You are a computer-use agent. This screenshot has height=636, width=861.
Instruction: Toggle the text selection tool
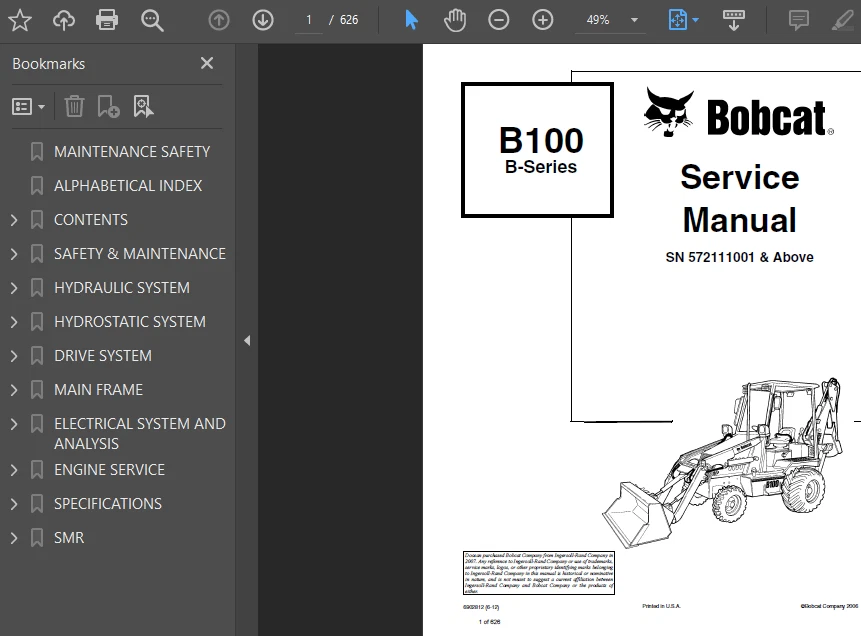(x=411, y=19)
